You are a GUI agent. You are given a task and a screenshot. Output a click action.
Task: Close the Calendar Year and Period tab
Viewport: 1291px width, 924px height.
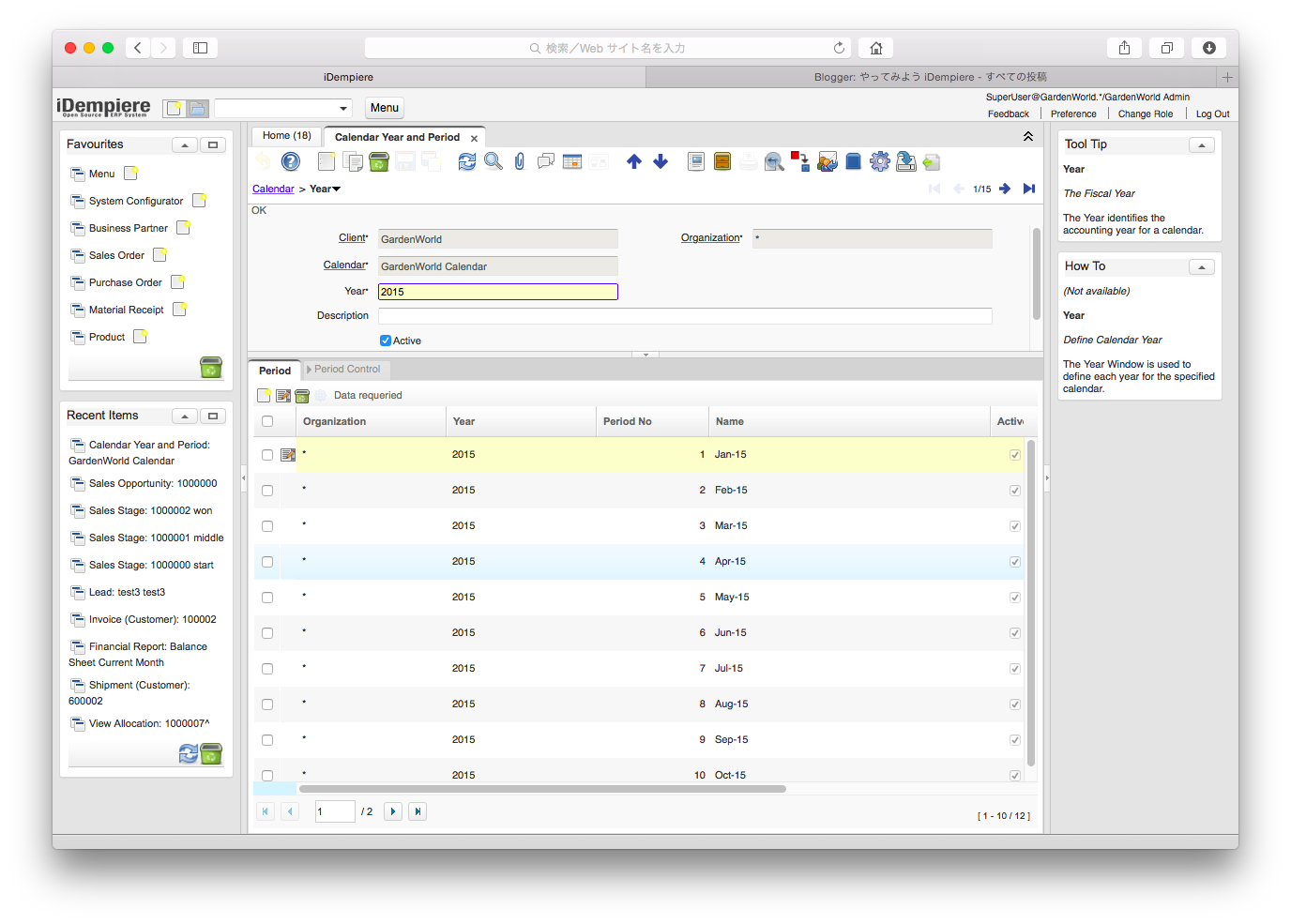(474, 138)
